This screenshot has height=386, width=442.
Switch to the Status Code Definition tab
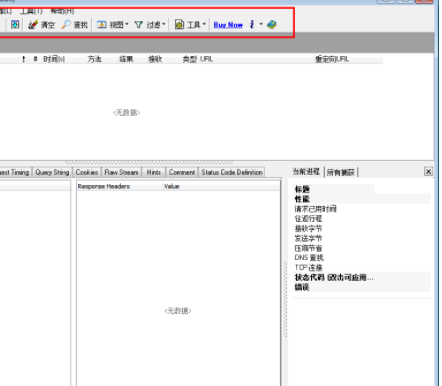(232, 172)
